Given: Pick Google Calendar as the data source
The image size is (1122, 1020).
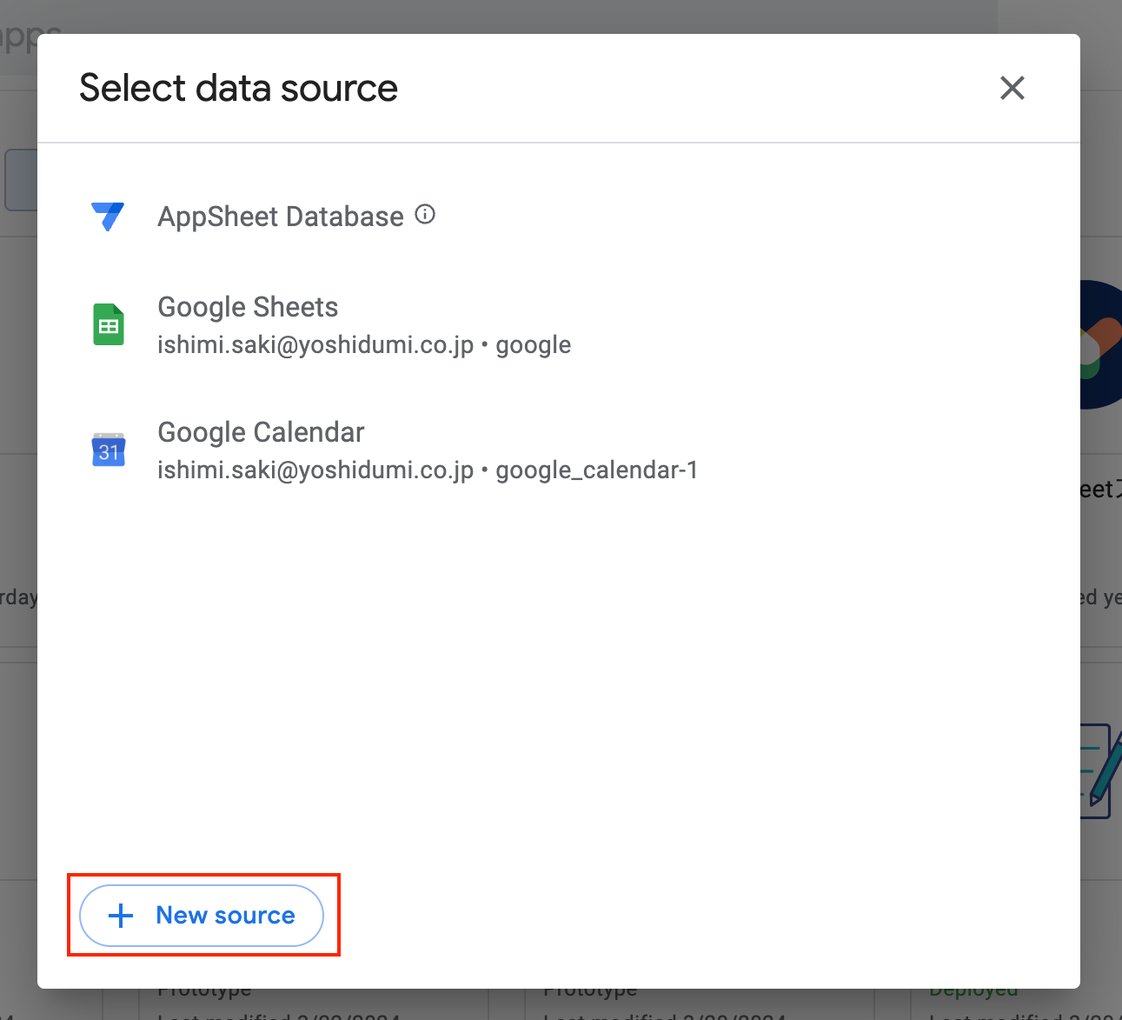Looking at the screenshot, I should [260, 432].
